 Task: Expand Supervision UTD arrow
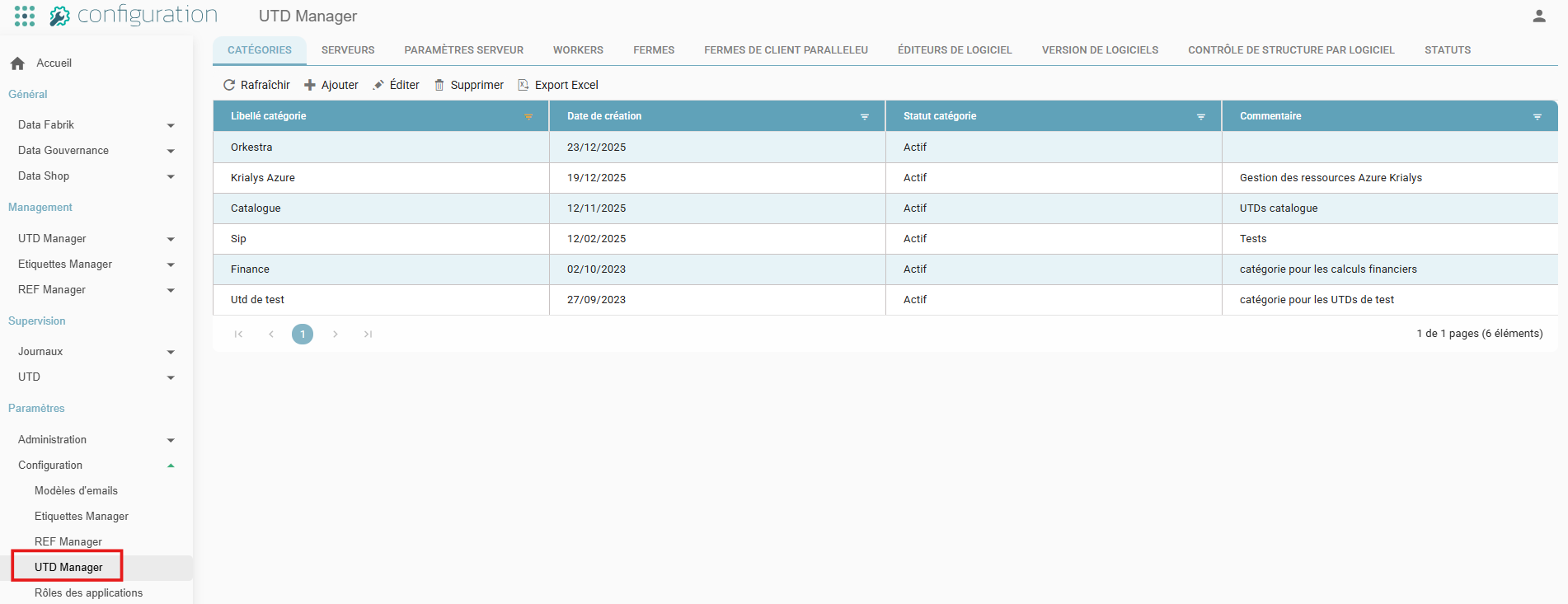click(x=171, y=377)
